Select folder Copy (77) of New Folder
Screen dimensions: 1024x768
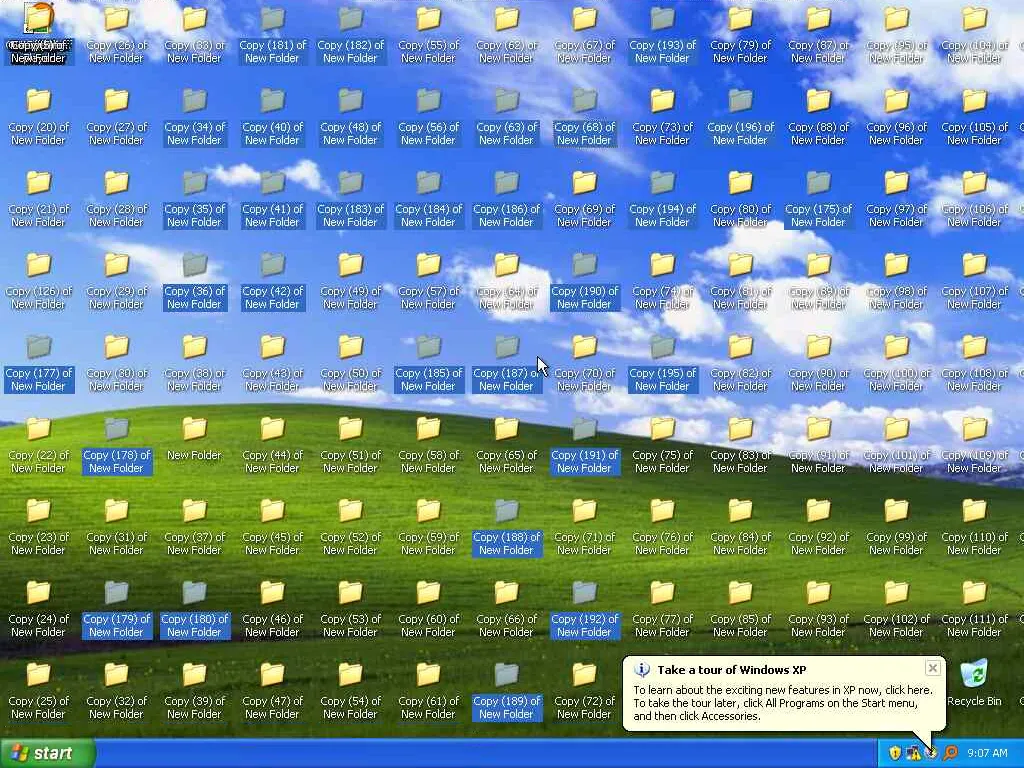(662, 609)
